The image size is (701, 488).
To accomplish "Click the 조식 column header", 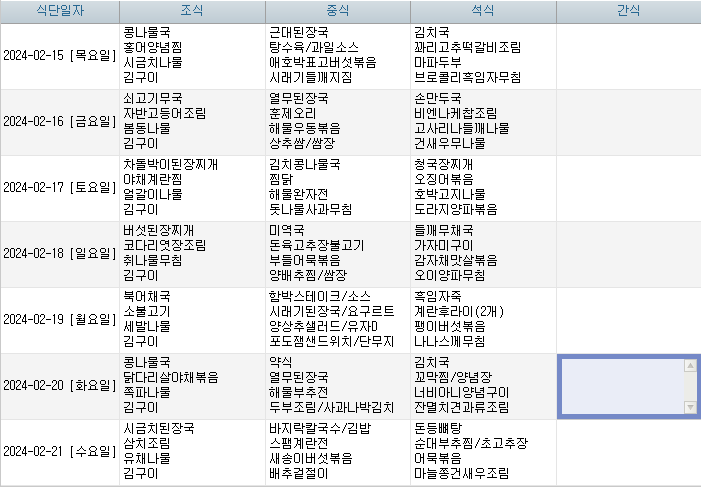I will pyautogui.click(x=192, y=11).
